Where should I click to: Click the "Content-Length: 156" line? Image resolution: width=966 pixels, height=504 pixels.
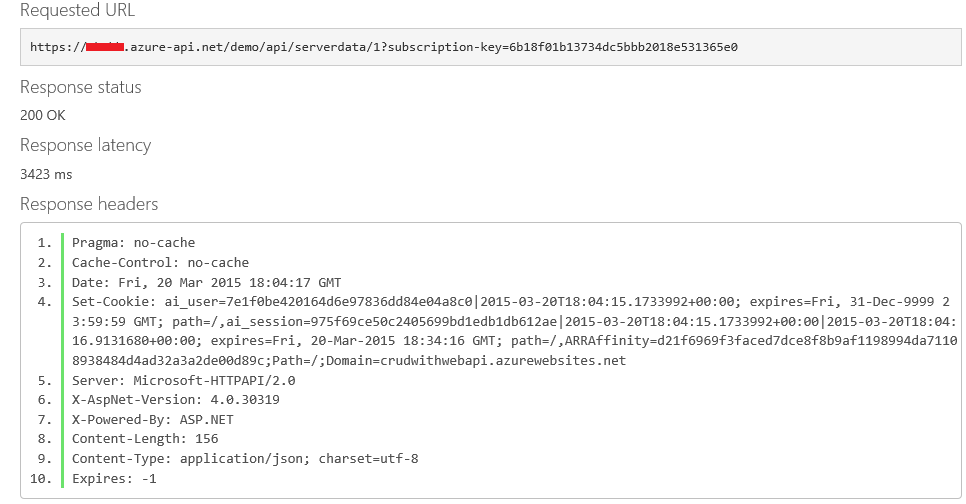pyautogui.click(x=145, y=439)
